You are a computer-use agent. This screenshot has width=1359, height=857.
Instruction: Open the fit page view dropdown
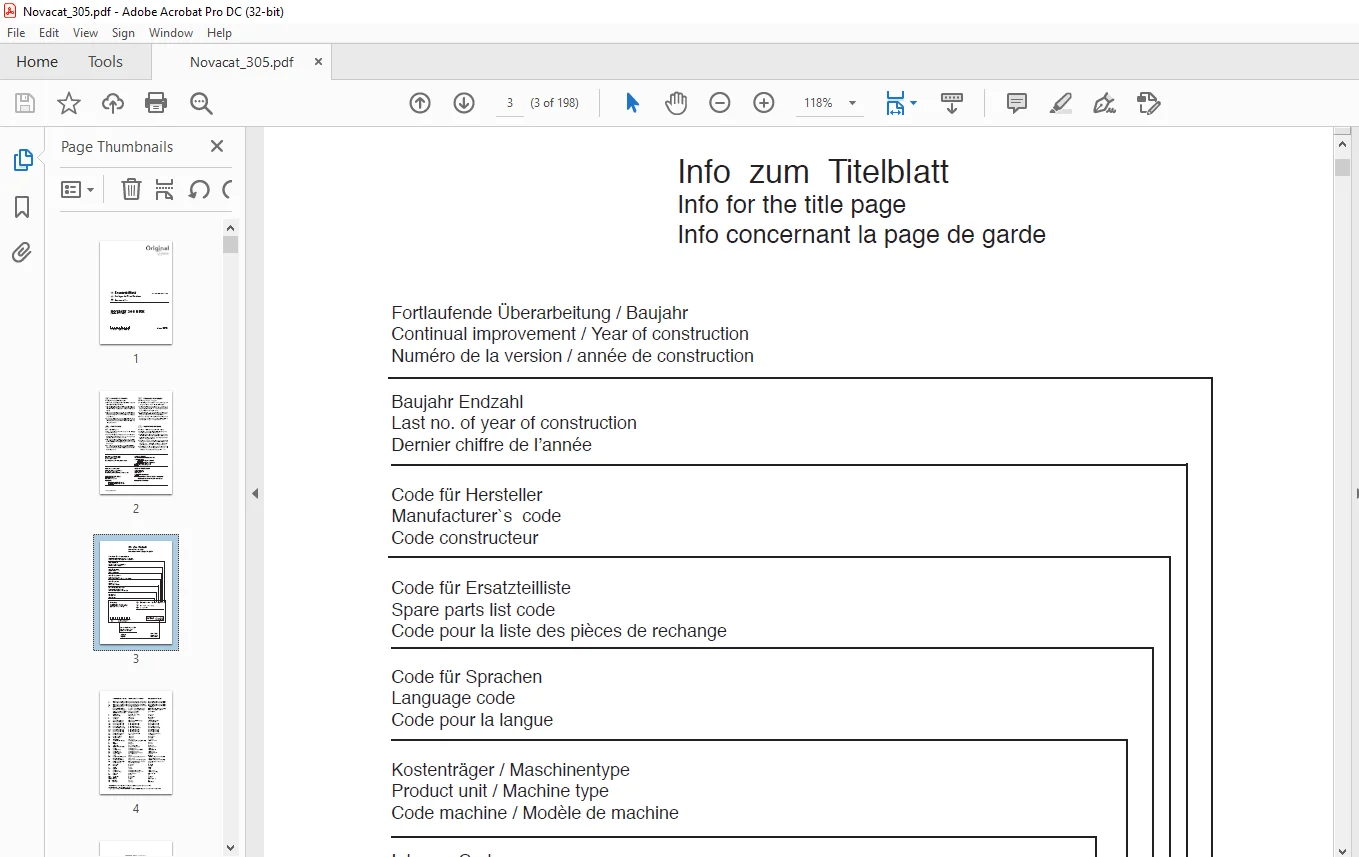900,103
